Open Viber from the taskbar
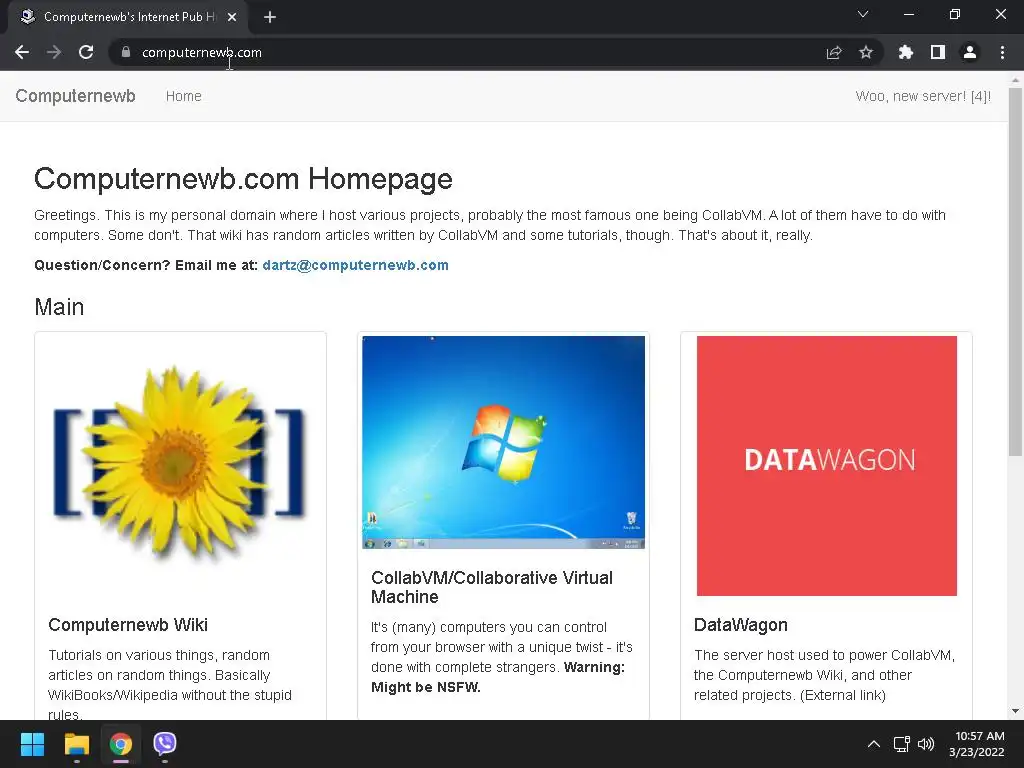 pos(165,744)
